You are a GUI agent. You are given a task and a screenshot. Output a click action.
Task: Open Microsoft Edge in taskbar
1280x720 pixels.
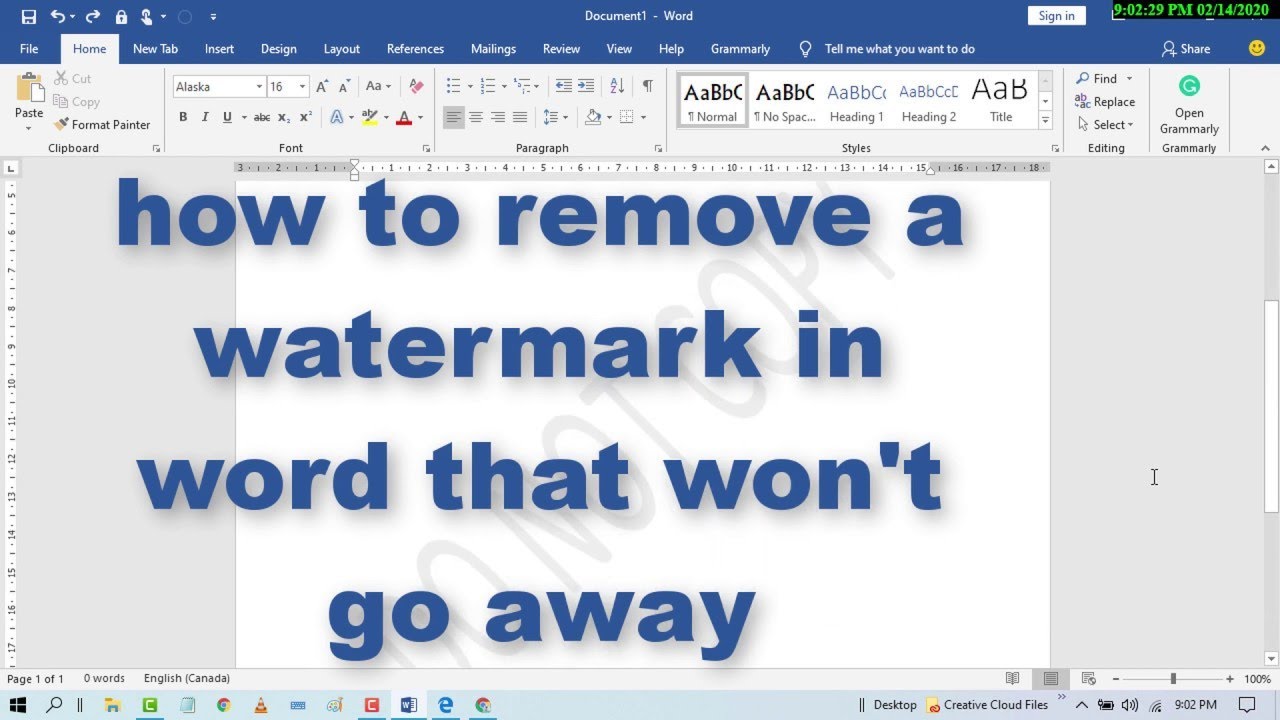click(446, 705)
